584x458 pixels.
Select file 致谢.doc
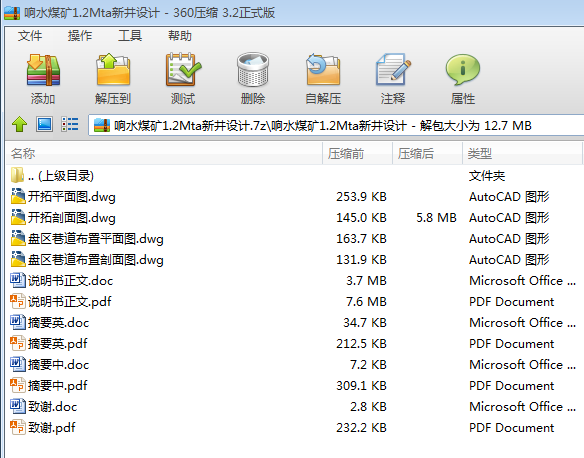(x=295, y=407)
